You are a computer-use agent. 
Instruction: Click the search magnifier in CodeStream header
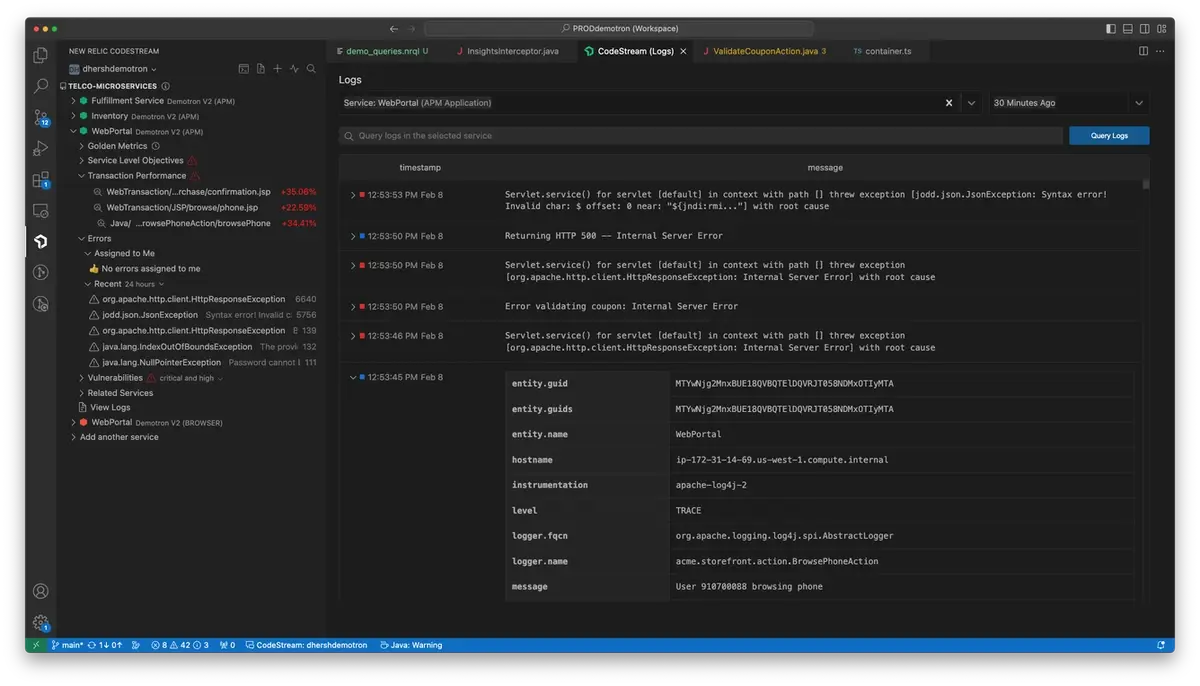pyautogui.click(x=311, y=69)
